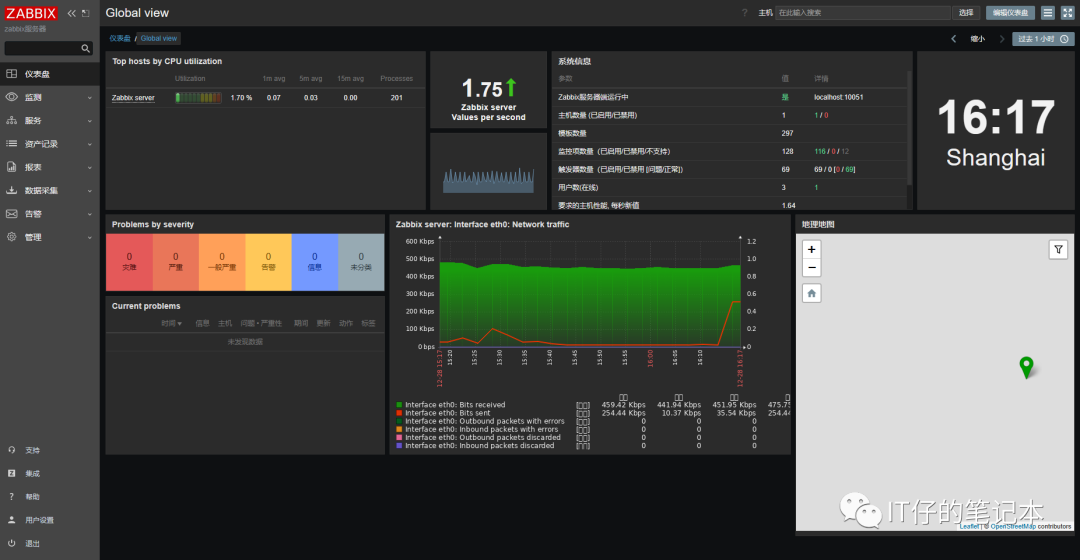Focus the 主机 host search field
Screen dimensions: 1080x560
point(863,12)
